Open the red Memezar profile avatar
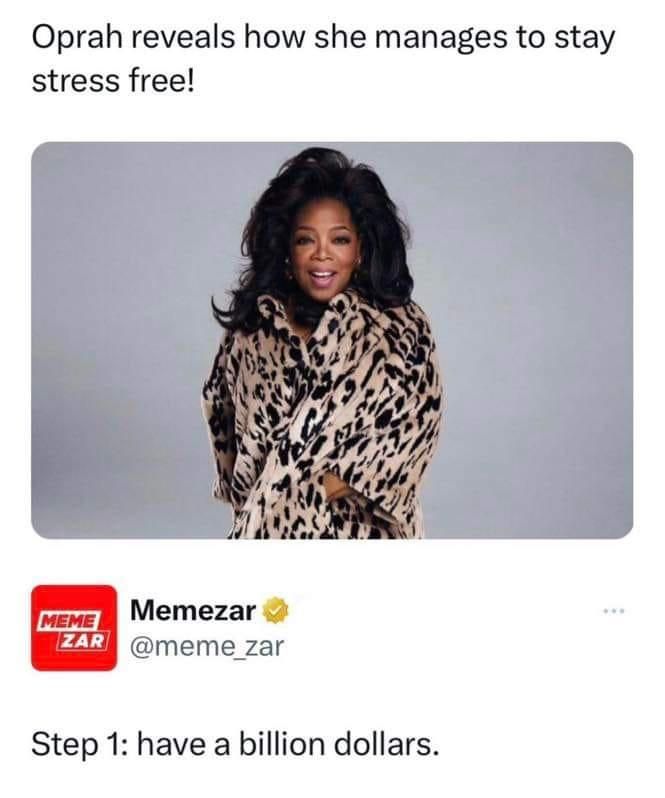 pyautogui.click(x=74, y=628)
